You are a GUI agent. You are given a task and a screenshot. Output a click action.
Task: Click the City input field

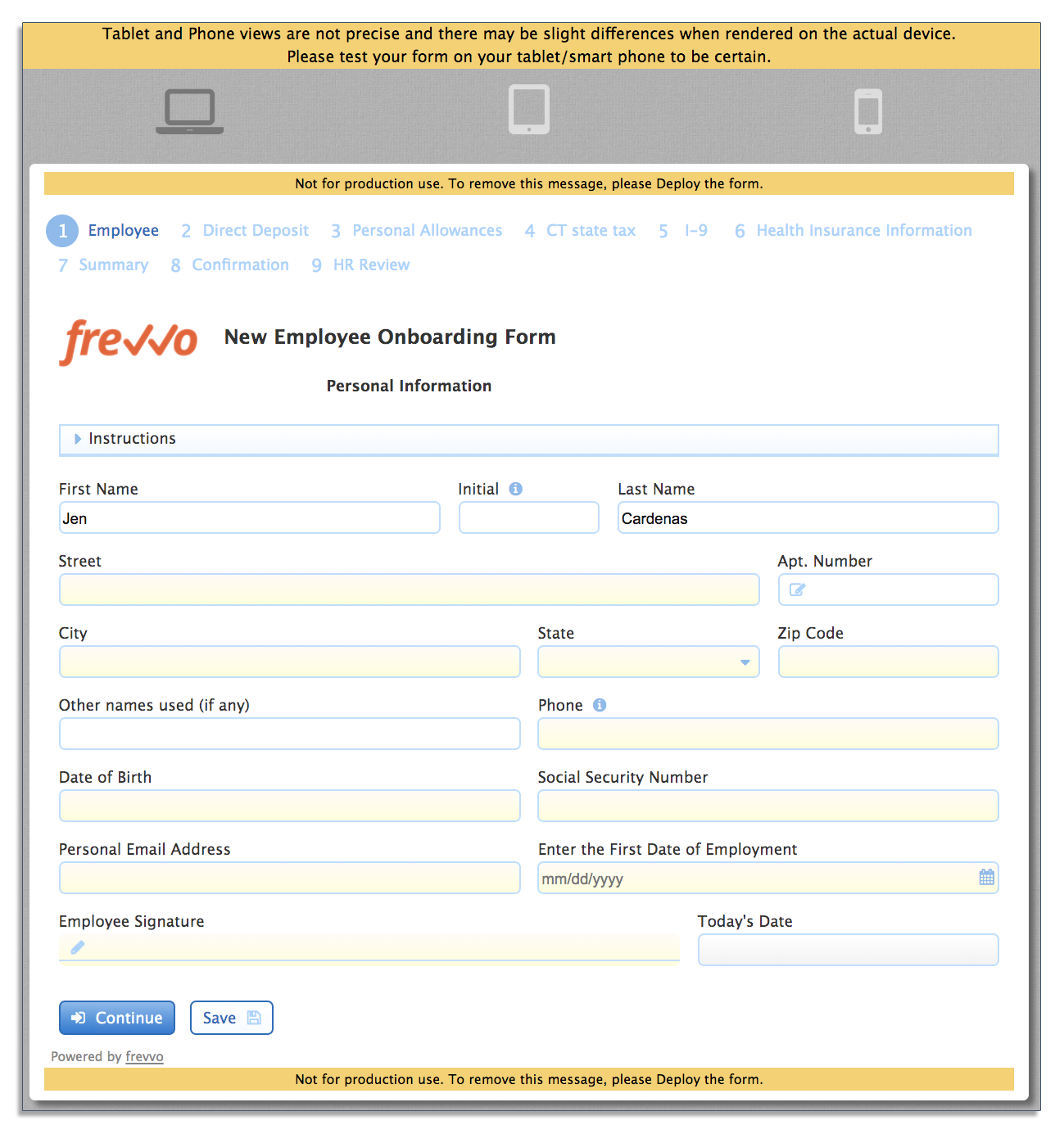tap(290, 662)
